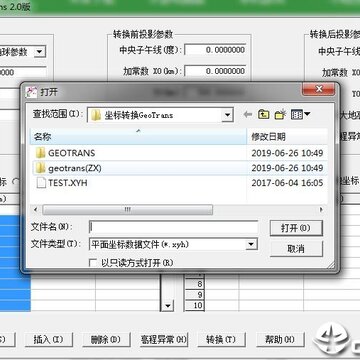Select the geotrans(ZX) folder icon
360x360 pixels.
(40, 168)
